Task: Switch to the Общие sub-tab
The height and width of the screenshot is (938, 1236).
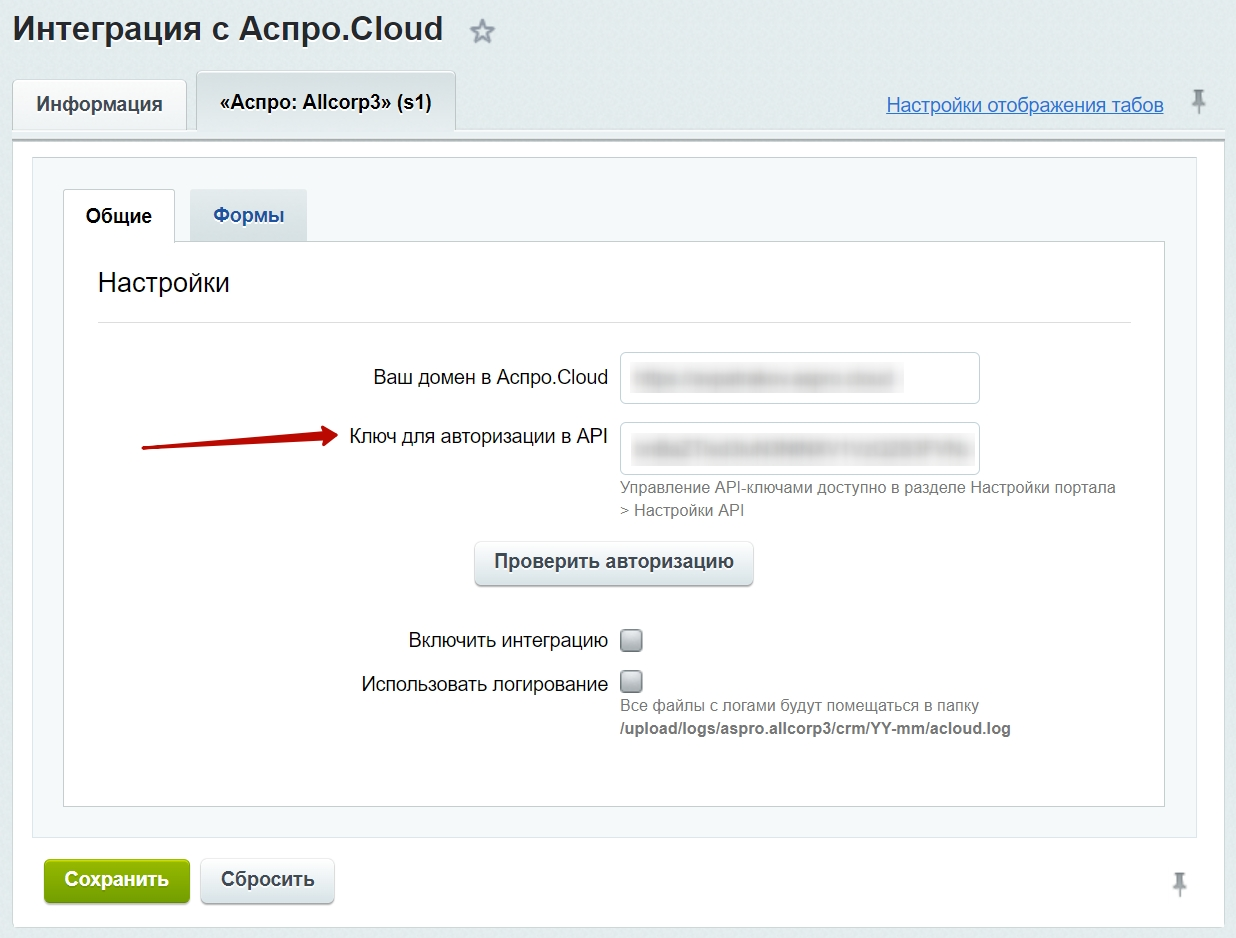Action: [x=119, y=215]
